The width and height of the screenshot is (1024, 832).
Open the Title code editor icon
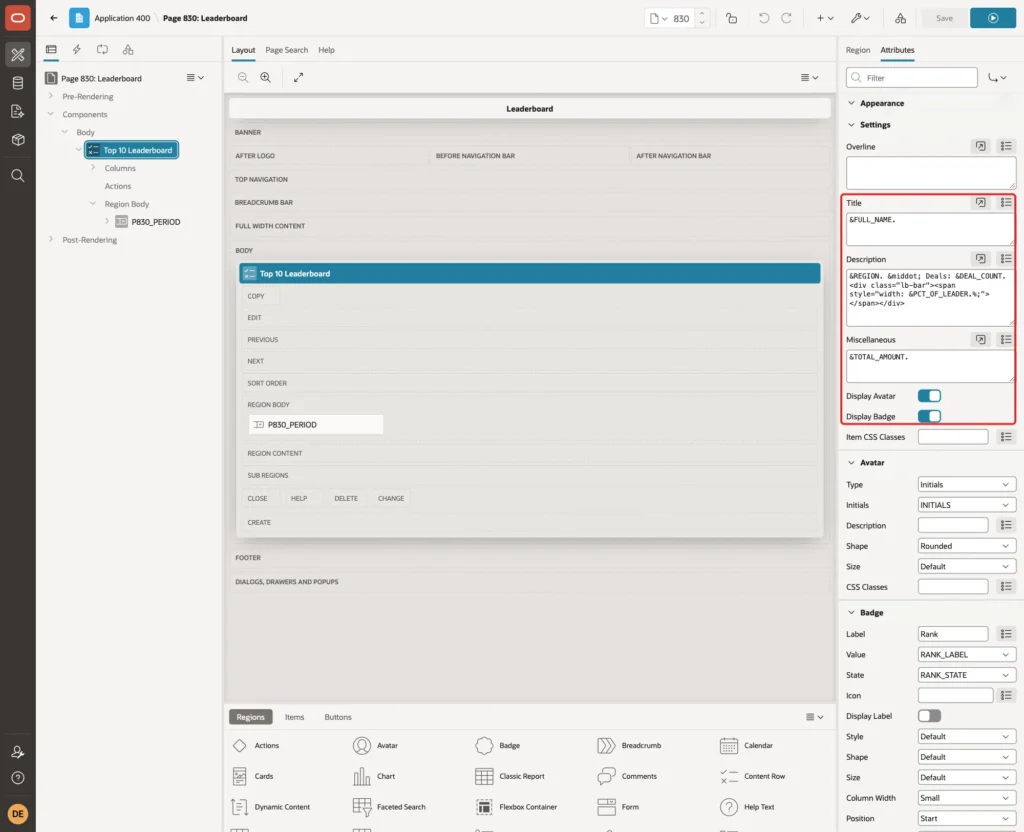pos(980,202)
